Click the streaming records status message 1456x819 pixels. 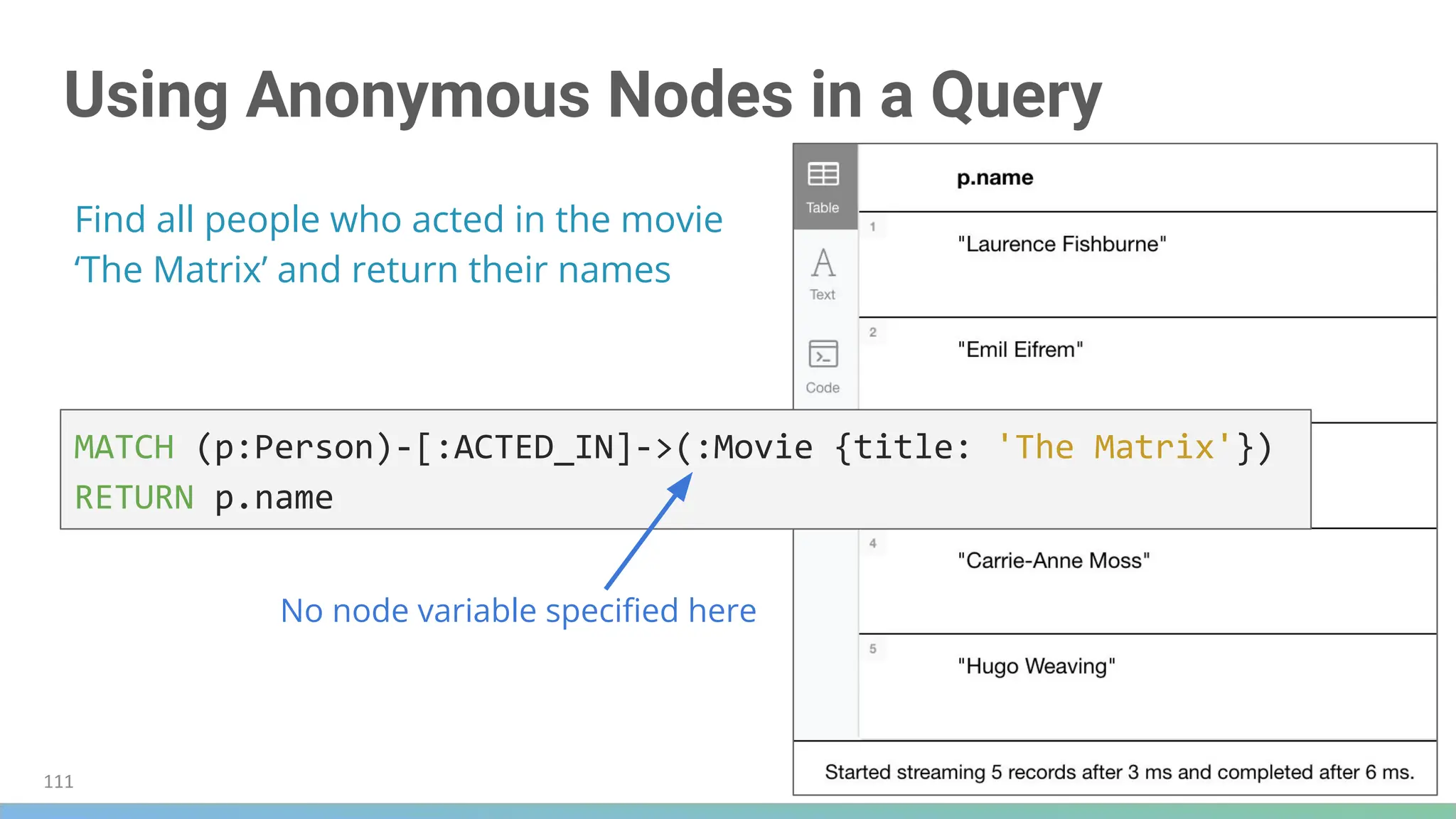[1120, 772]
